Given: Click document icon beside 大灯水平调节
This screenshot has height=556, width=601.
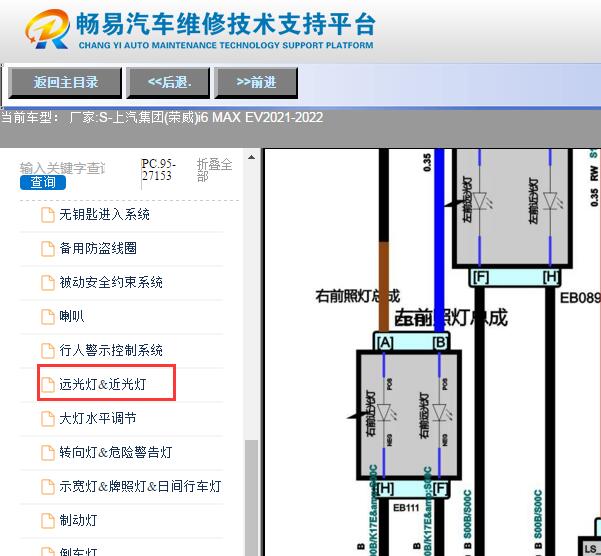Looking at the screenshot, I should 48,418.
